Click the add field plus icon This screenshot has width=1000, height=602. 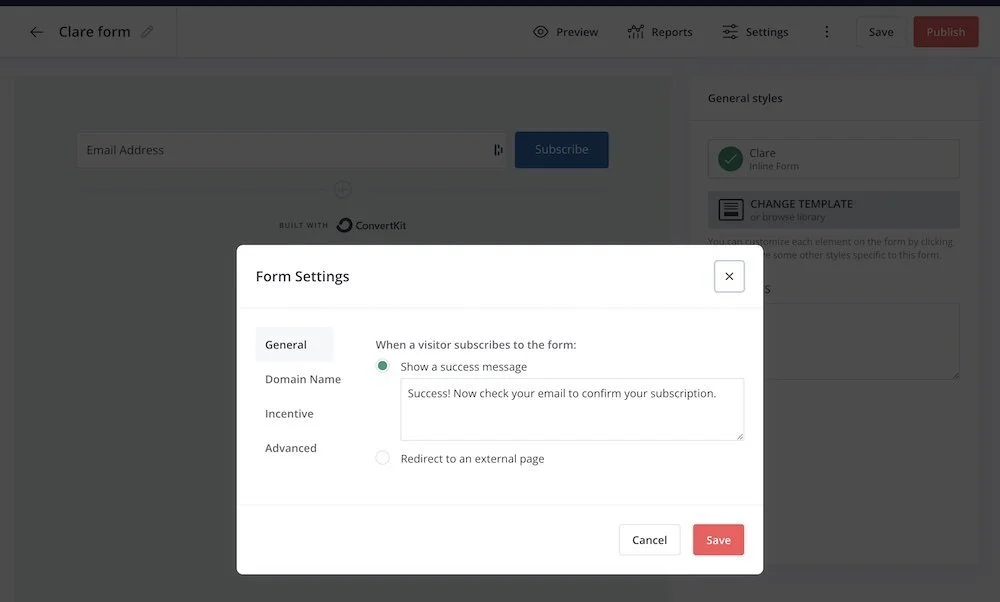coord(342,189)
